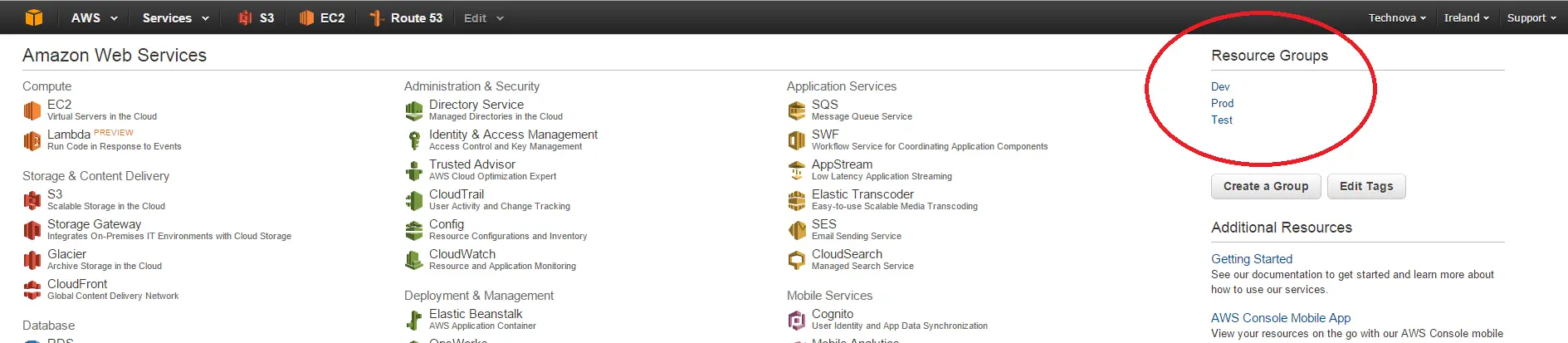
Task: Click the Resource Groups heading
Action: click(x=1269, y=56)
